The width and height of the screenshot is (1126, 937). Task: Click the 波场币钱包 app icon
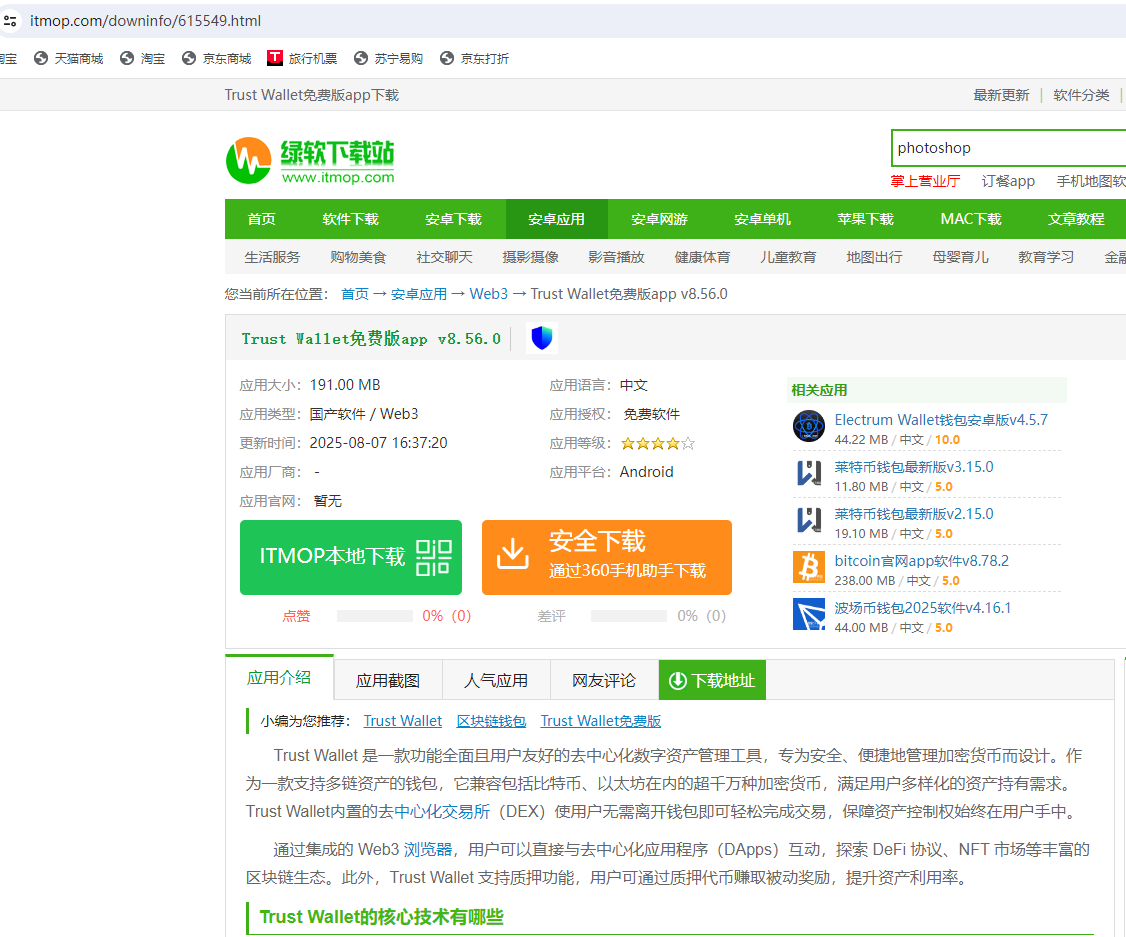coord(809,615)
